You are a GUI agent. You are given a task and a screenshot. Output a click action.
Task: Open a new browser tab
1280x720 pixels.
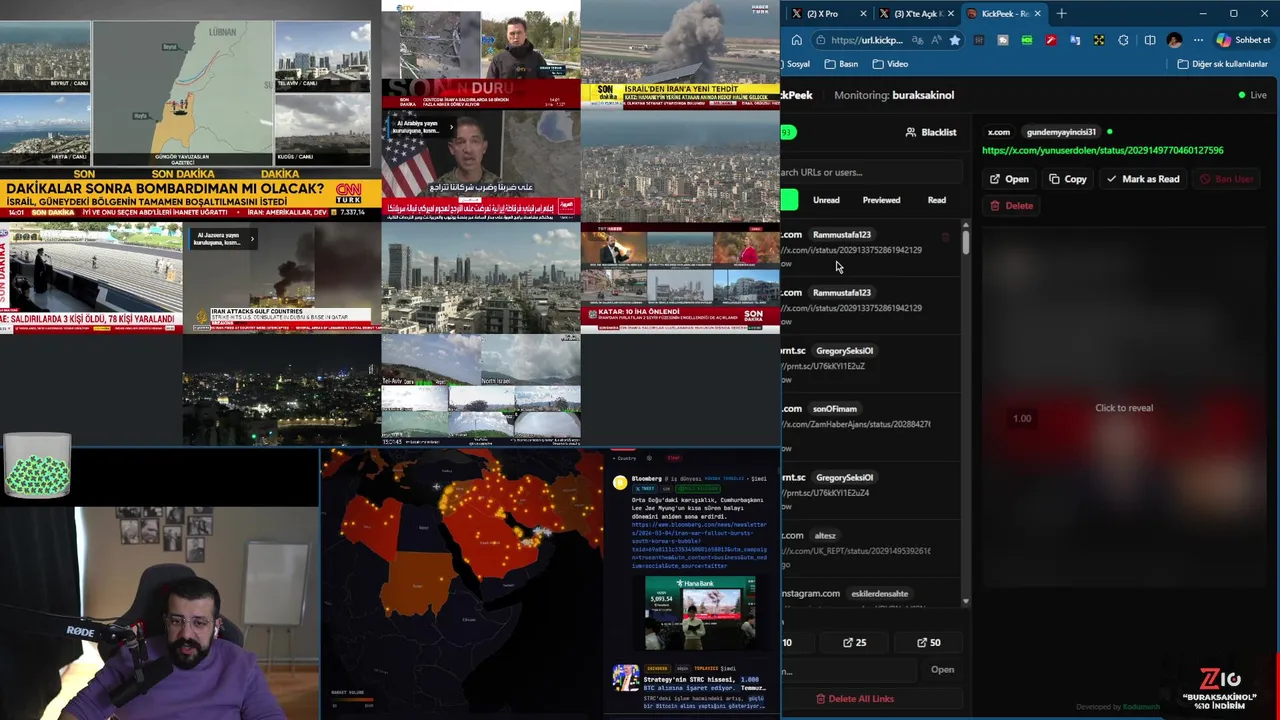point(1061,13)
